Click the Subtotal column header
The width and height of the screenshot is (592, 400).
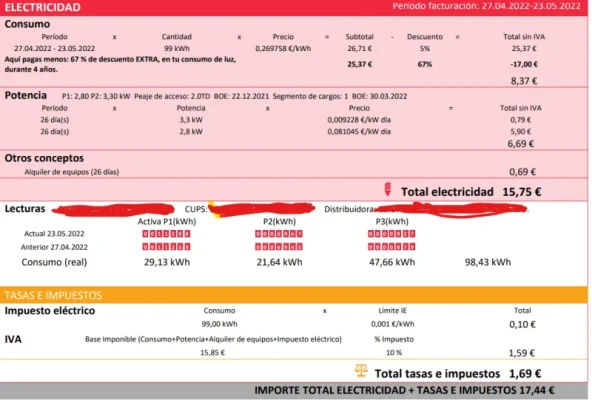(x=359, y=37)
